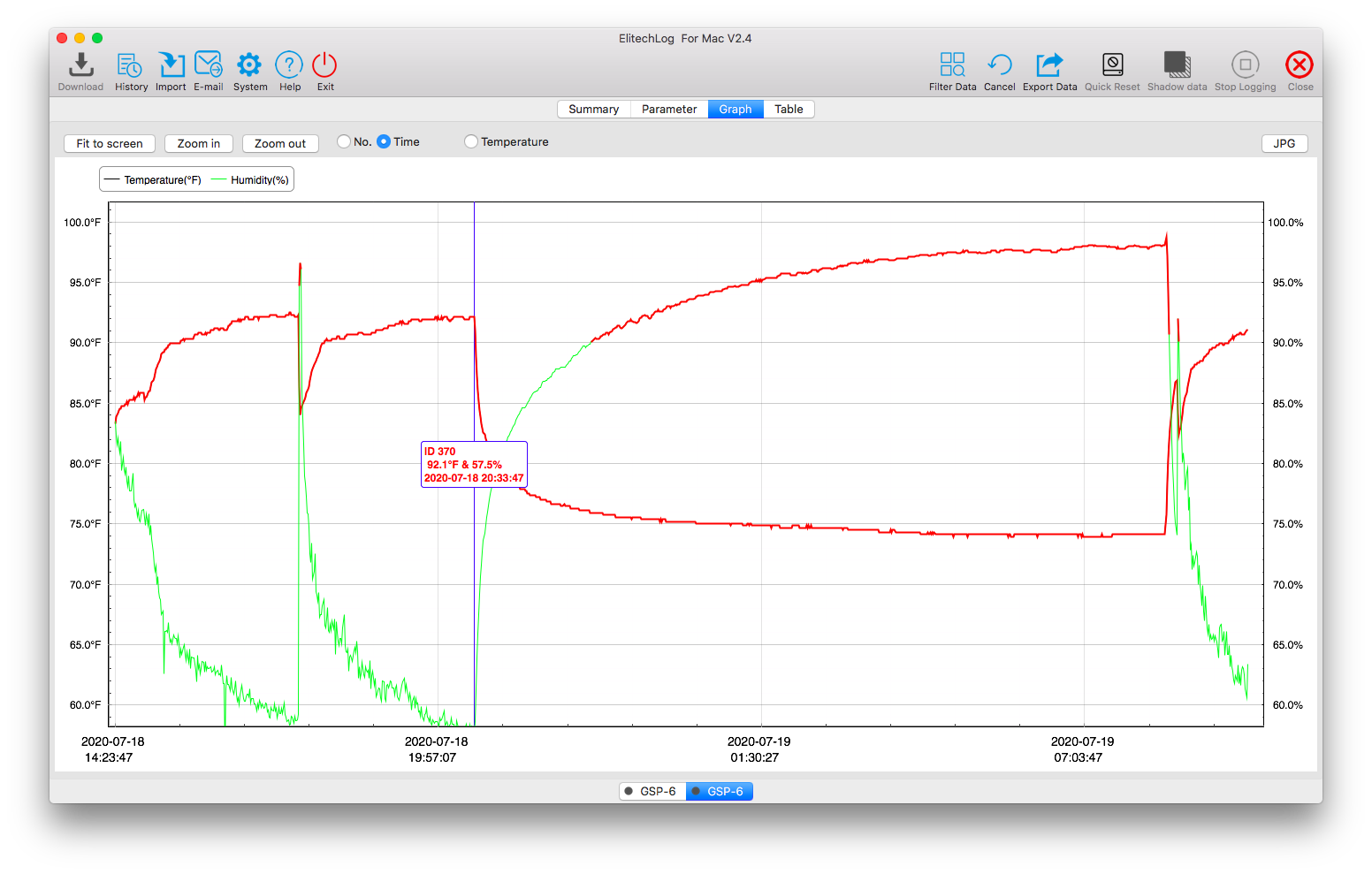The width and height of the screenshot is (1372, 874).
Task: Click the Export Data icon
Action: point(1049,65)
